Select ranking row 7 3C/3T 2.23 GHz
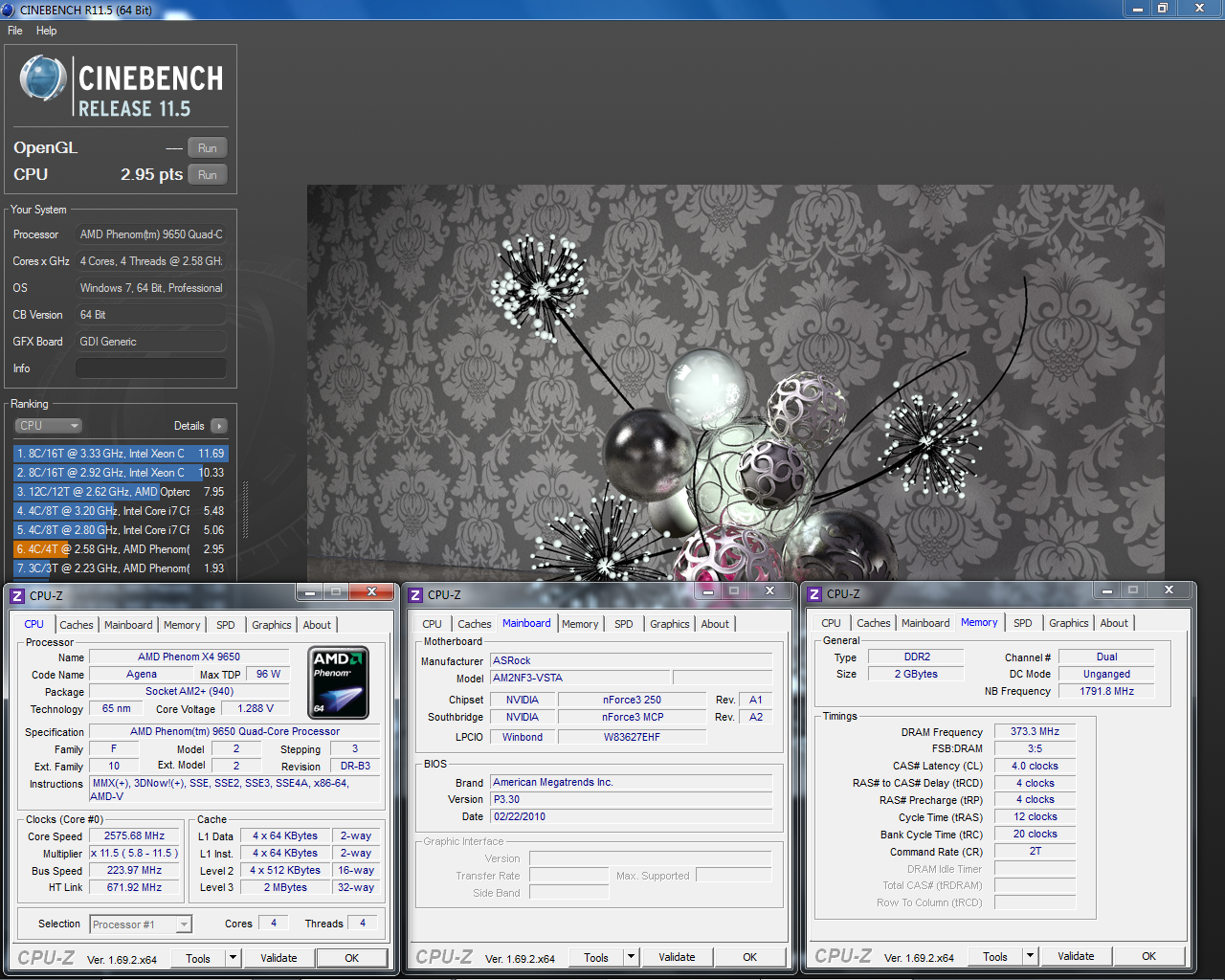 click(x=121, y=568)
